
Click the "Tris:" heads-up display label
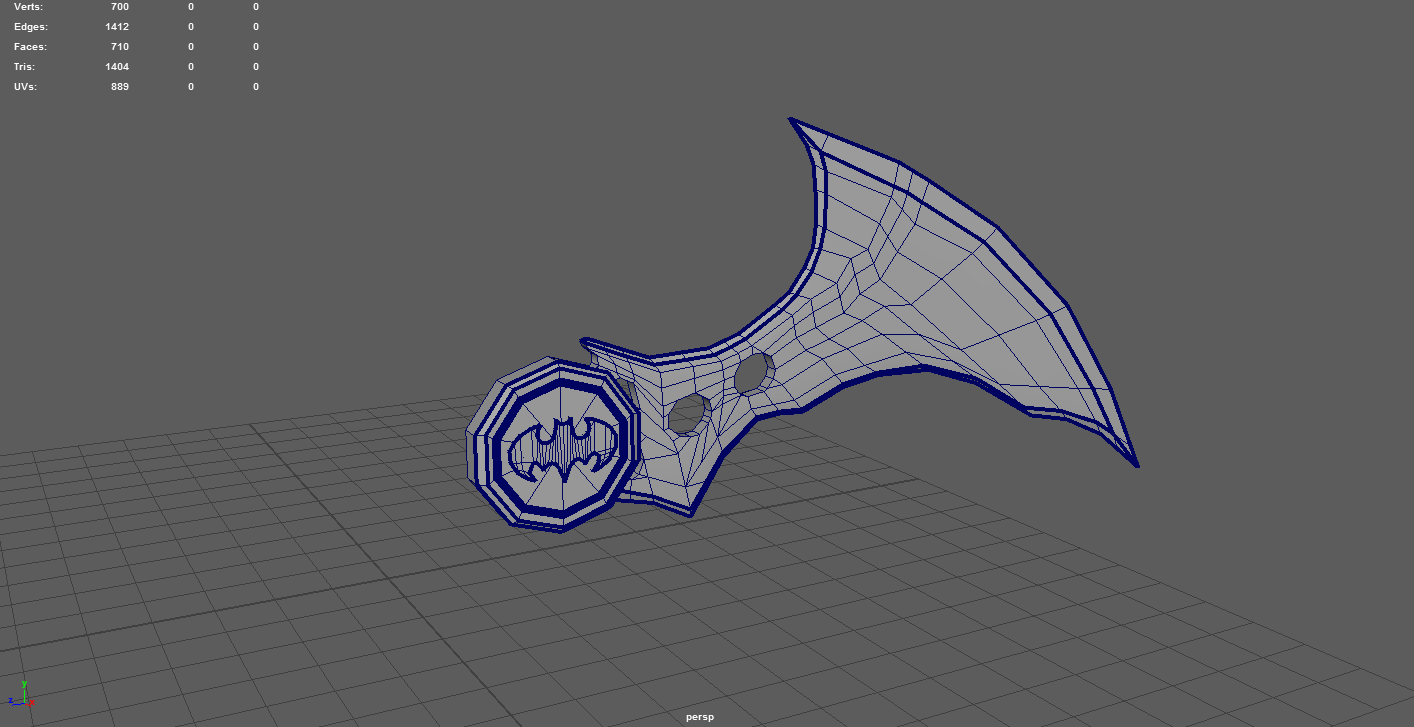(x=25, y=67)
